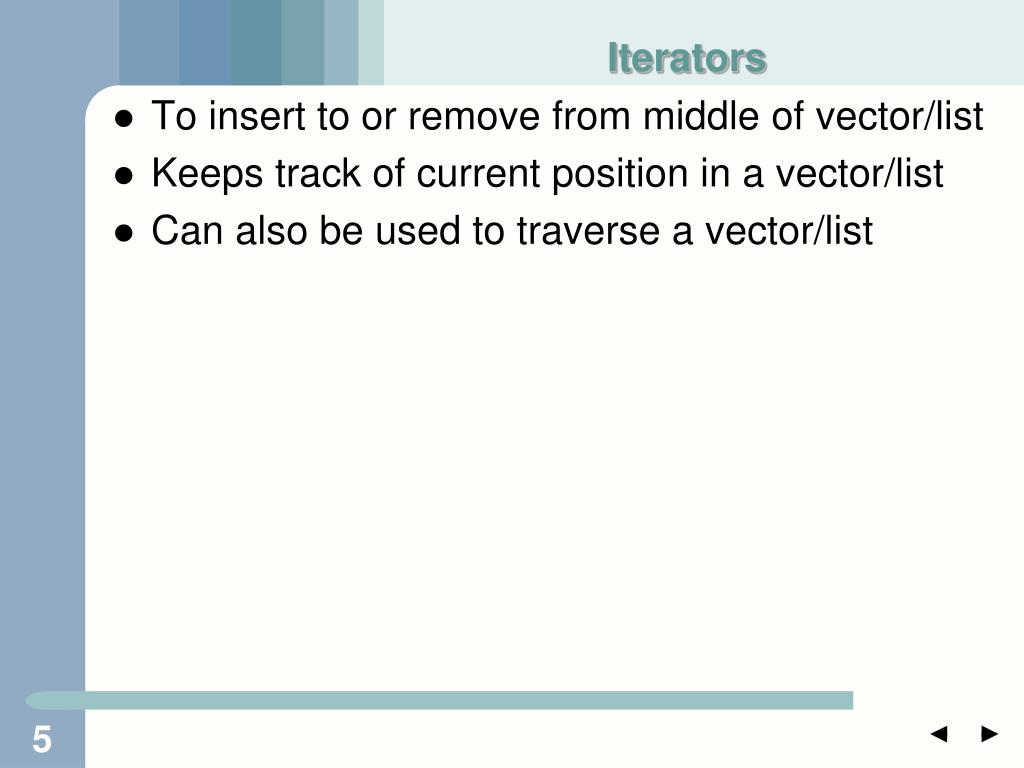Select the "To insert to or remove" line
The height and width of the screenshot is (768, 1024).
pos(567,116)
